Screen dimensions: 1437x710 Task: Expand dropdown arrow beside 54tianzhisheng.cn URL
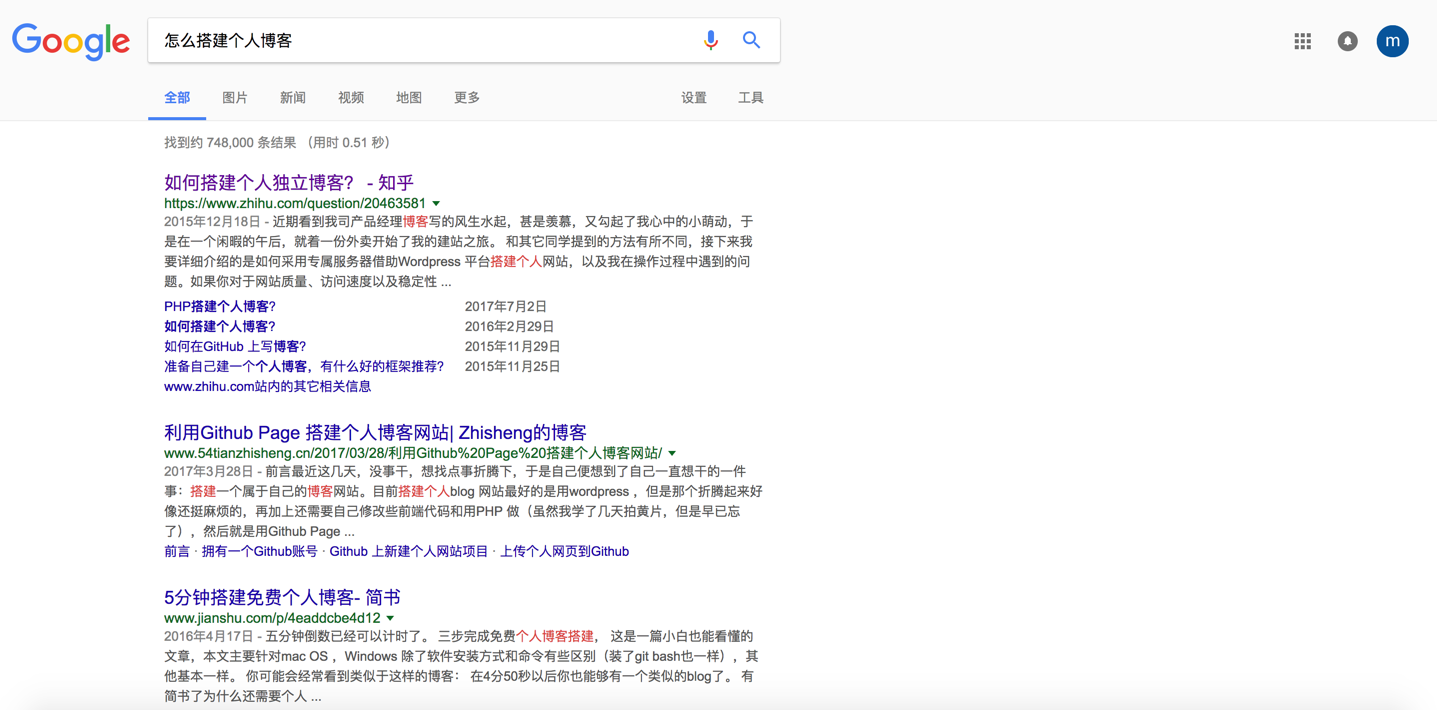[x=672, y=454]
